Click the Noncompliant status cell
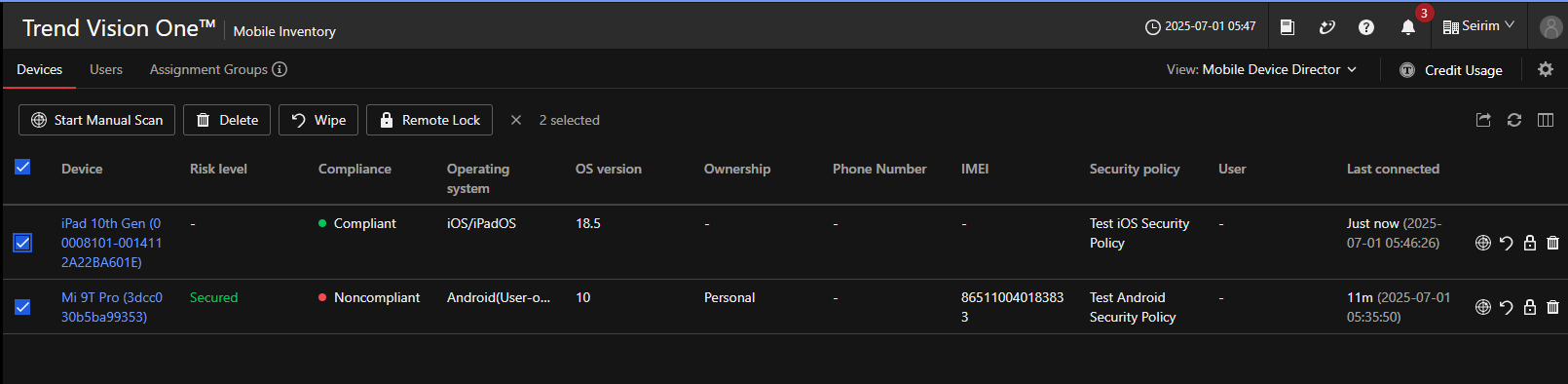The height and width of the screenshot is (384, 1568). point(369,297)
